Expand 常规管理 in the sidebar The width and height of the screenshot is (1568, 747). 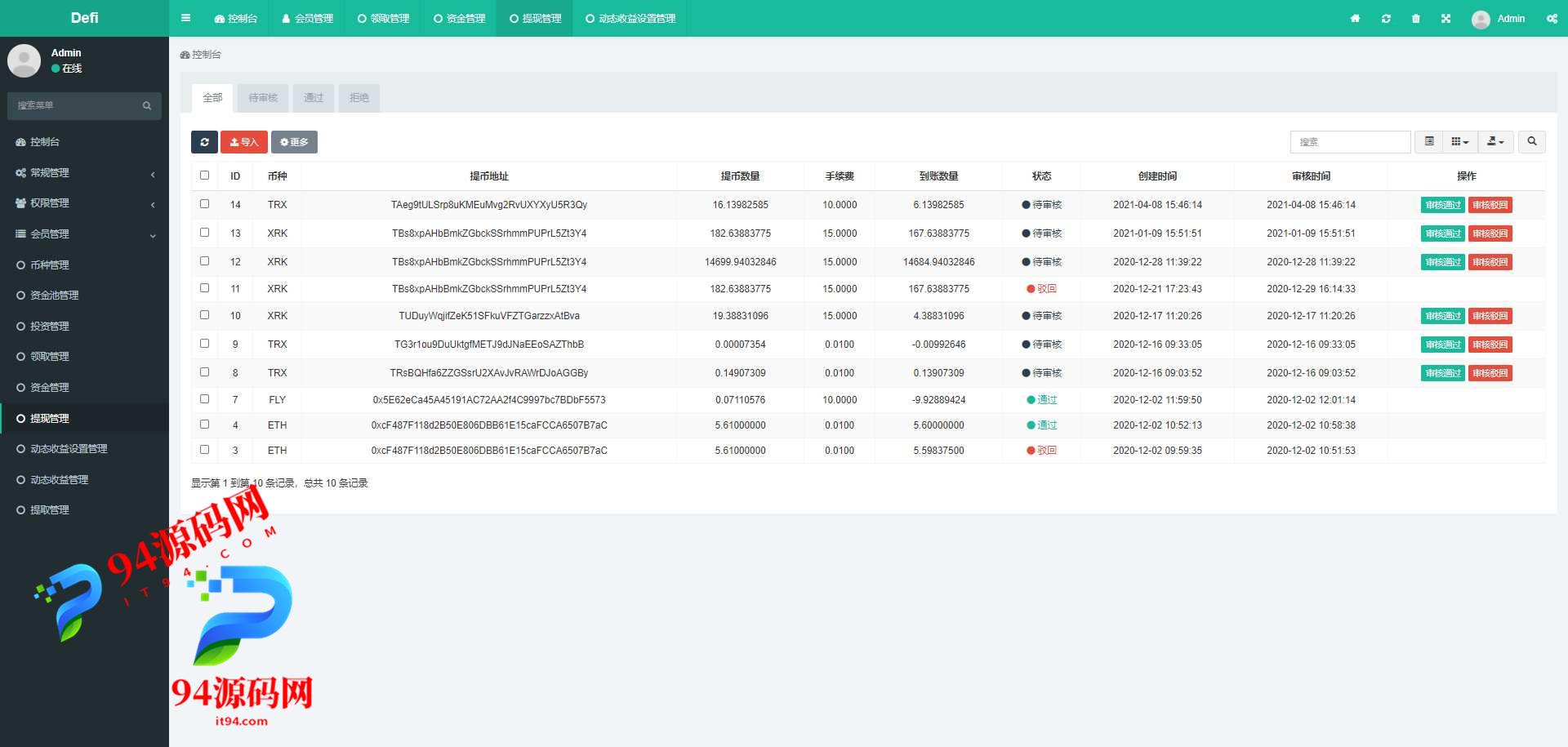[84, 173]
